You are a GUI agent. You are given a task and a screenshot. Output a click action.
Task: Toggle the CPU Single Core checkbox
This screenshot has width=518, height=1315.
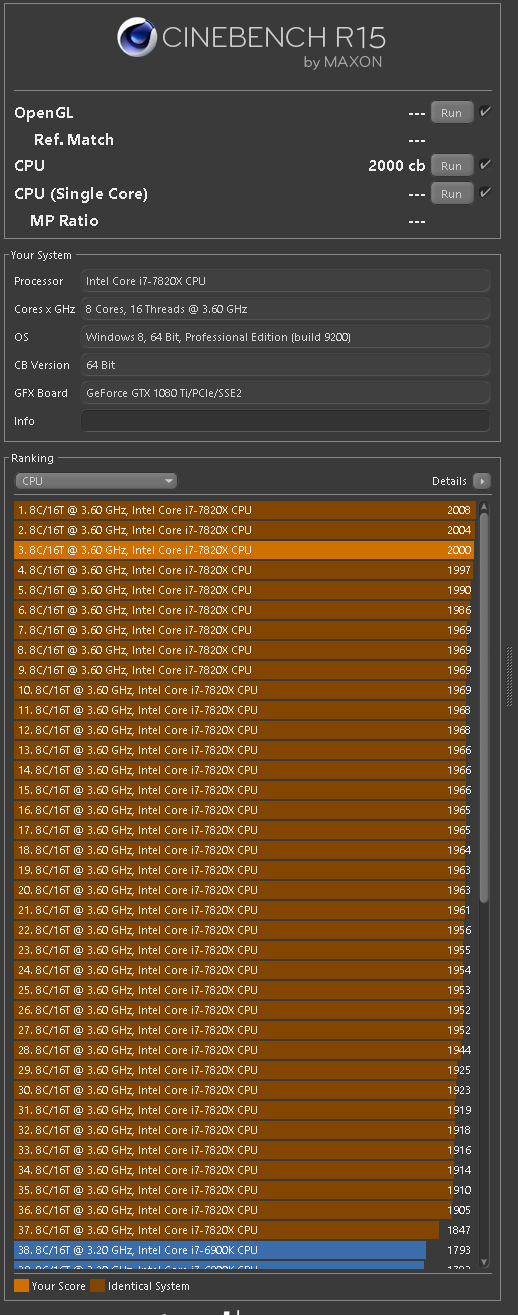tap(485, 192)
